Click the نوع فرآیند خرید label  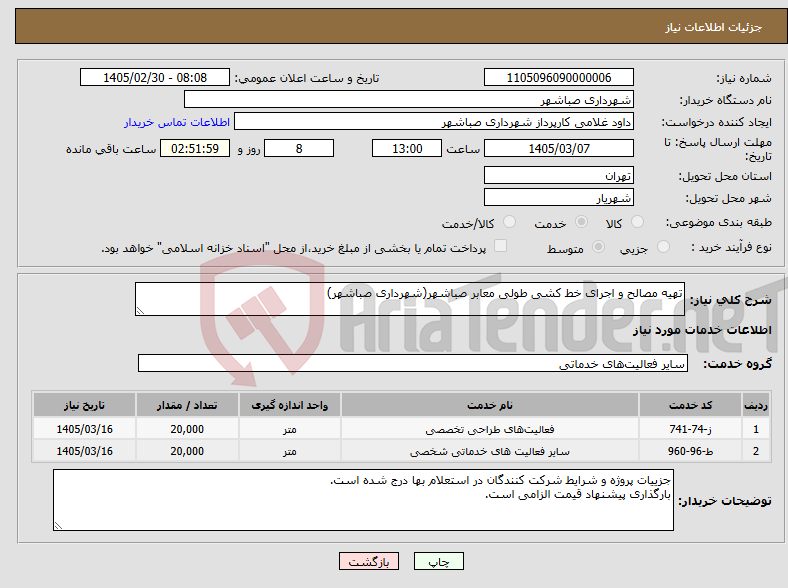(732, 247)
